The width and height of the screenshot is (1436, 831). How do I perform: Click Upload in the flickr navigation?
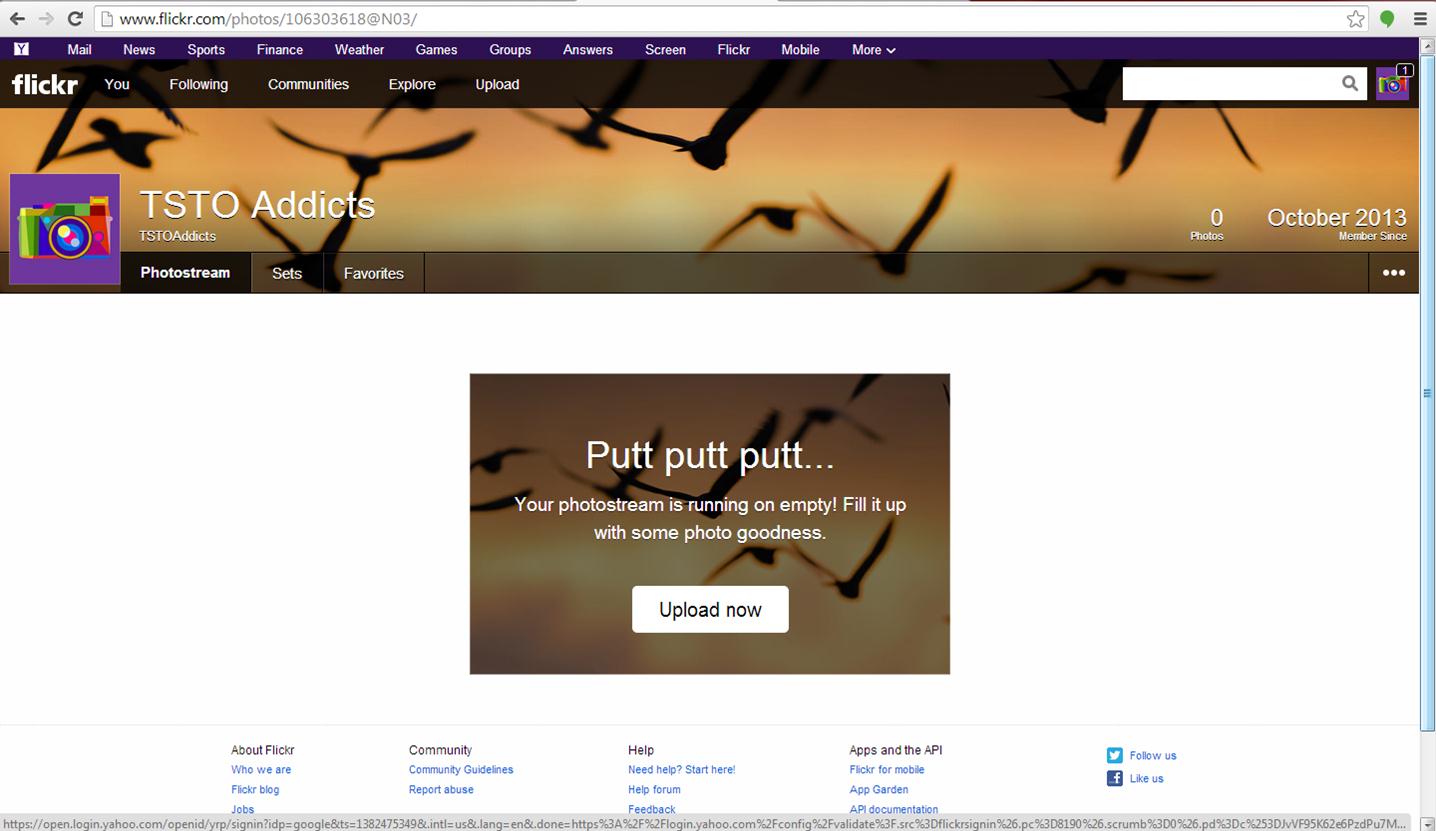[497, 85]
